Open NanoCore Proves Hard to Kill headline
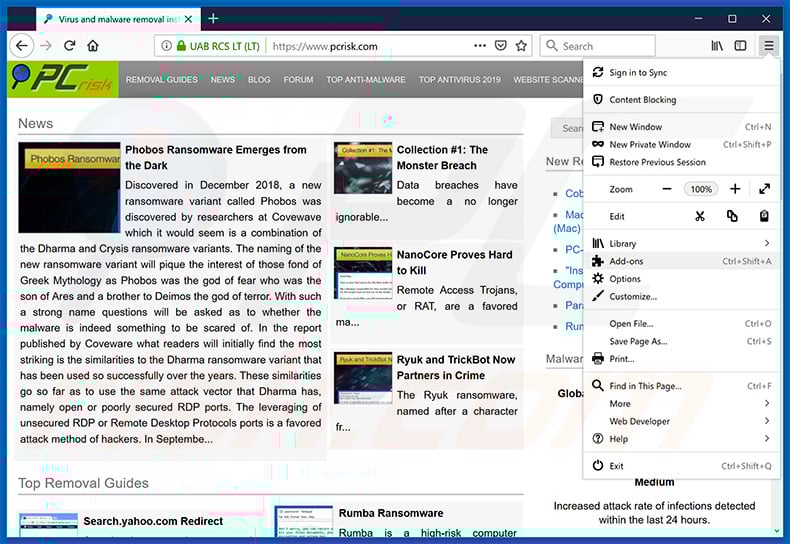The width and height of the screenshot is (790, 544). click(x=454, y=262)
